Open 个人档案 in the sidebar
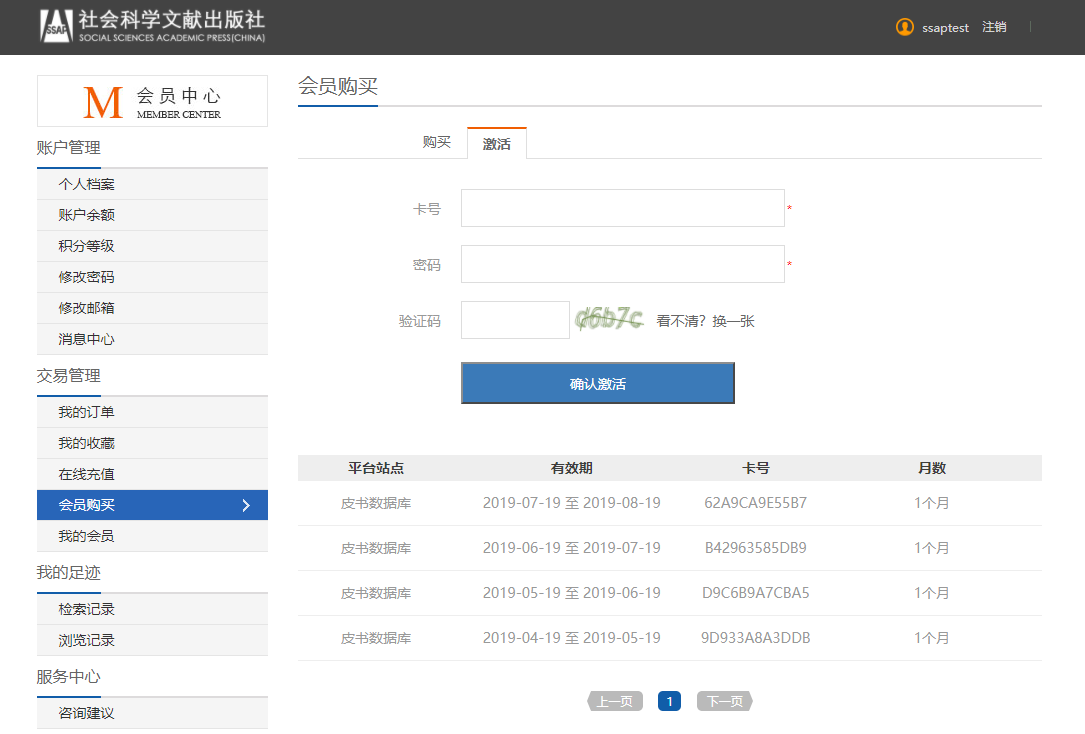The image size is (1085, 734). (87, 184)
